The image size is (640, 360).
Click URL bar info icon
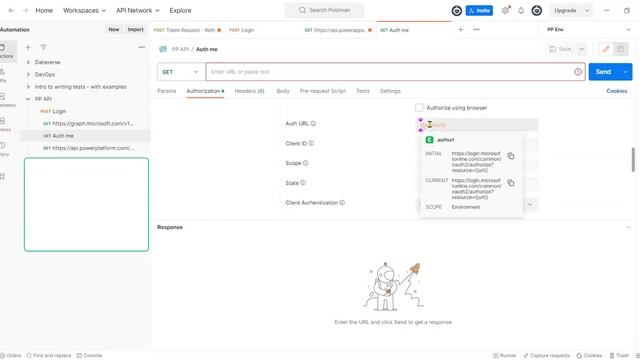coord(578,72)
